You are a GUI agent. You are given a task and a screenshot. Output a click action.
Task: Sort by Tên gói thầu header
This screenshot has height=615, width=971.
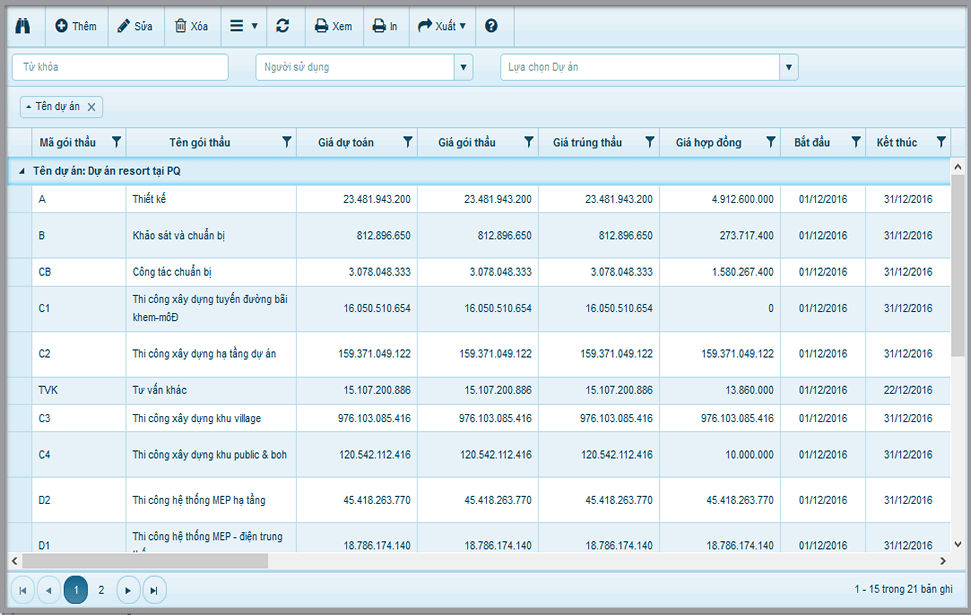point(200,142)
